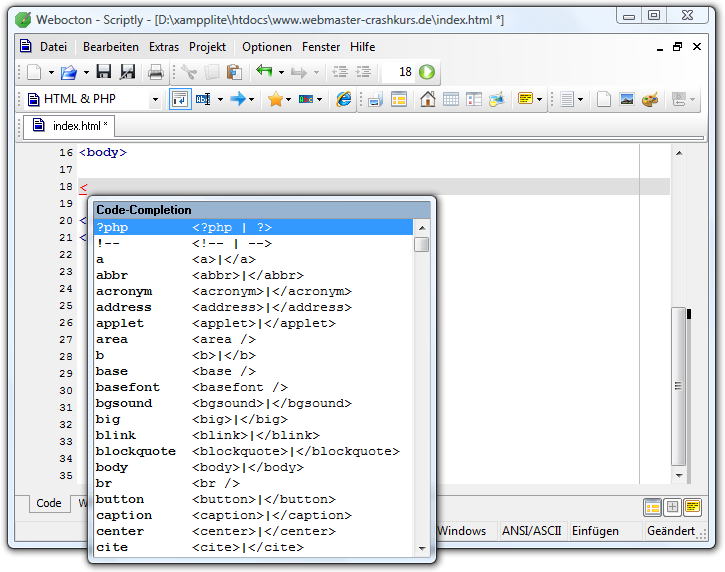Toggle the yellow panel view at bottom right

[693, 507]
